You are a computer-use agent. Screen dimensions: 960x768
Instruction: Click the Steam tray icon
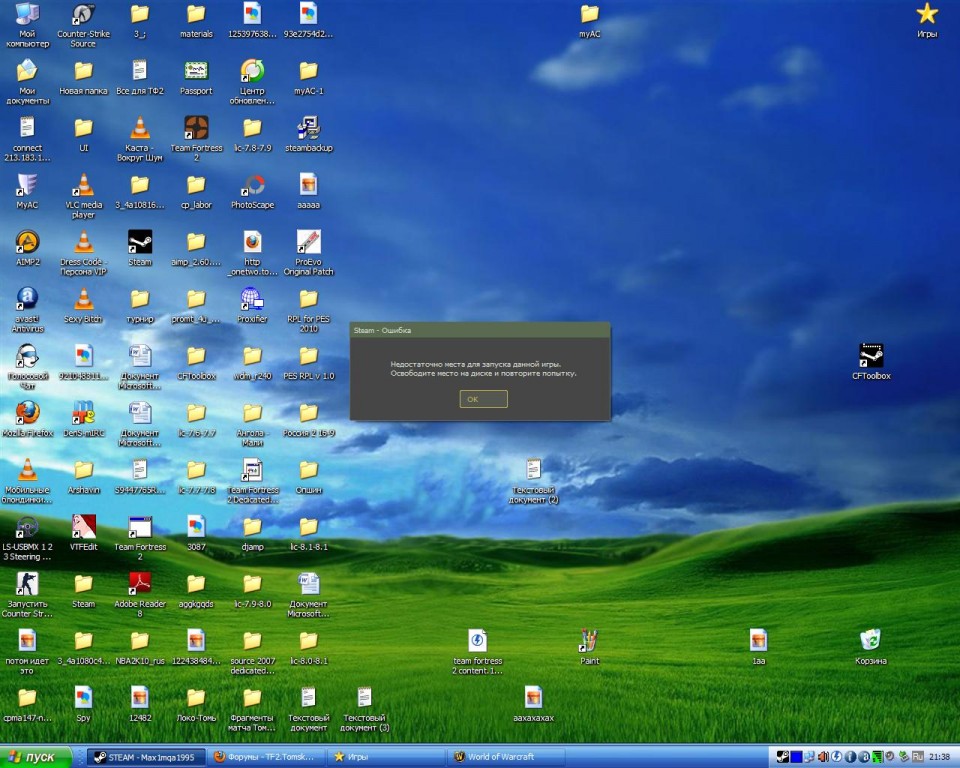[x=782, y=757]
